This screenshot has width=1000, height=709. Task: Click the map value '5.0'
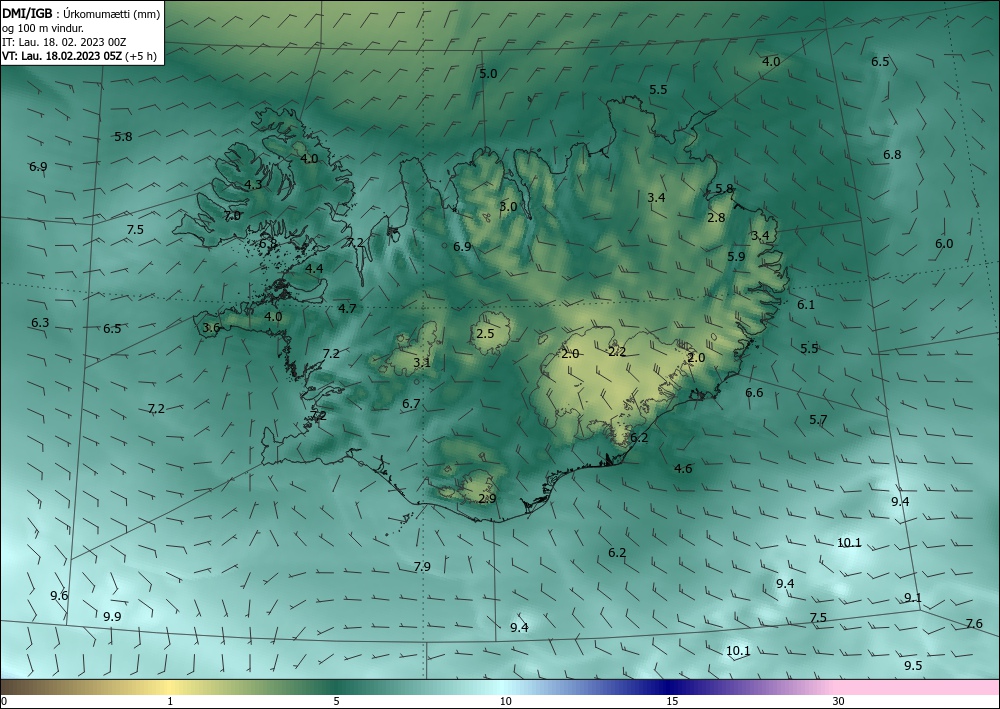pyautogui.click(x=488, y=74)
